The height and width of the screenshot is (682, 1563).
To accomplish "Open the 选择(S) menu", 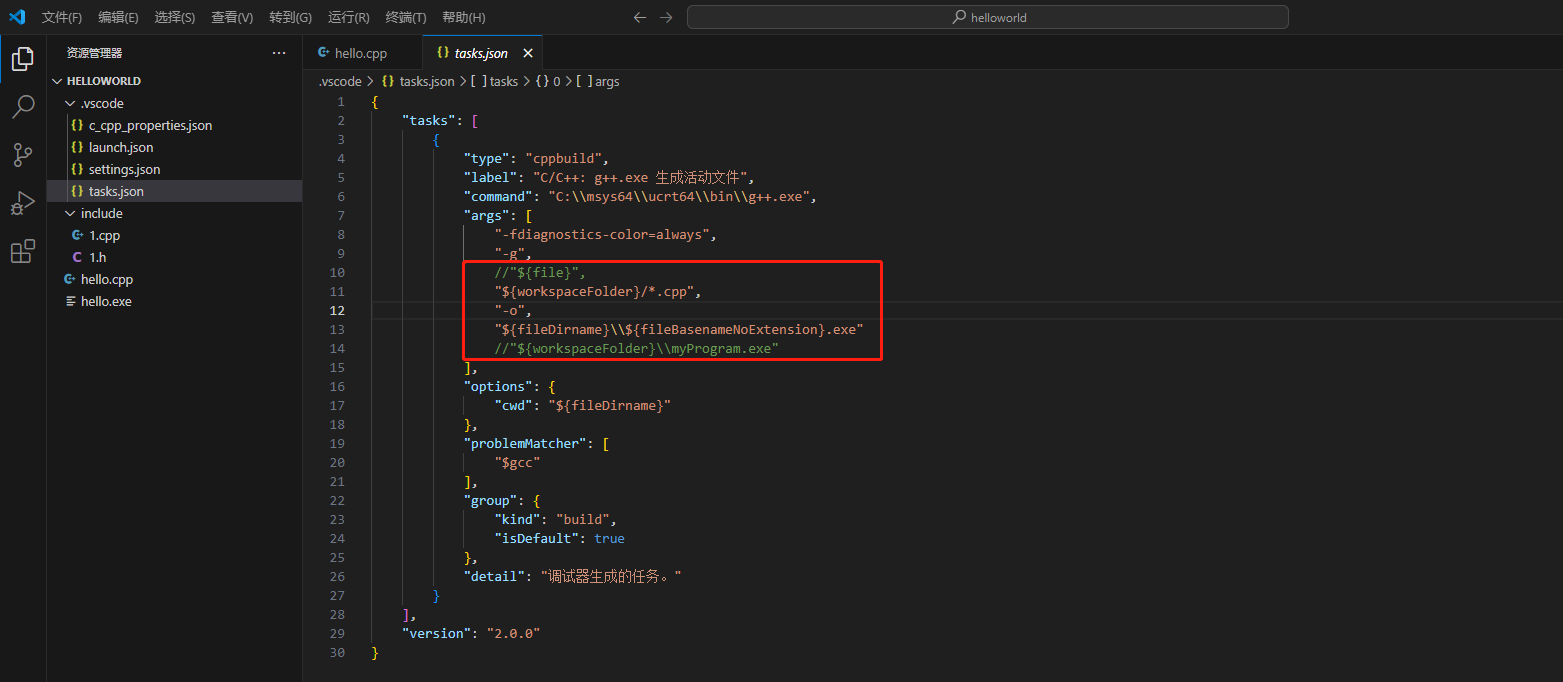I will click(x=175, y=17).
